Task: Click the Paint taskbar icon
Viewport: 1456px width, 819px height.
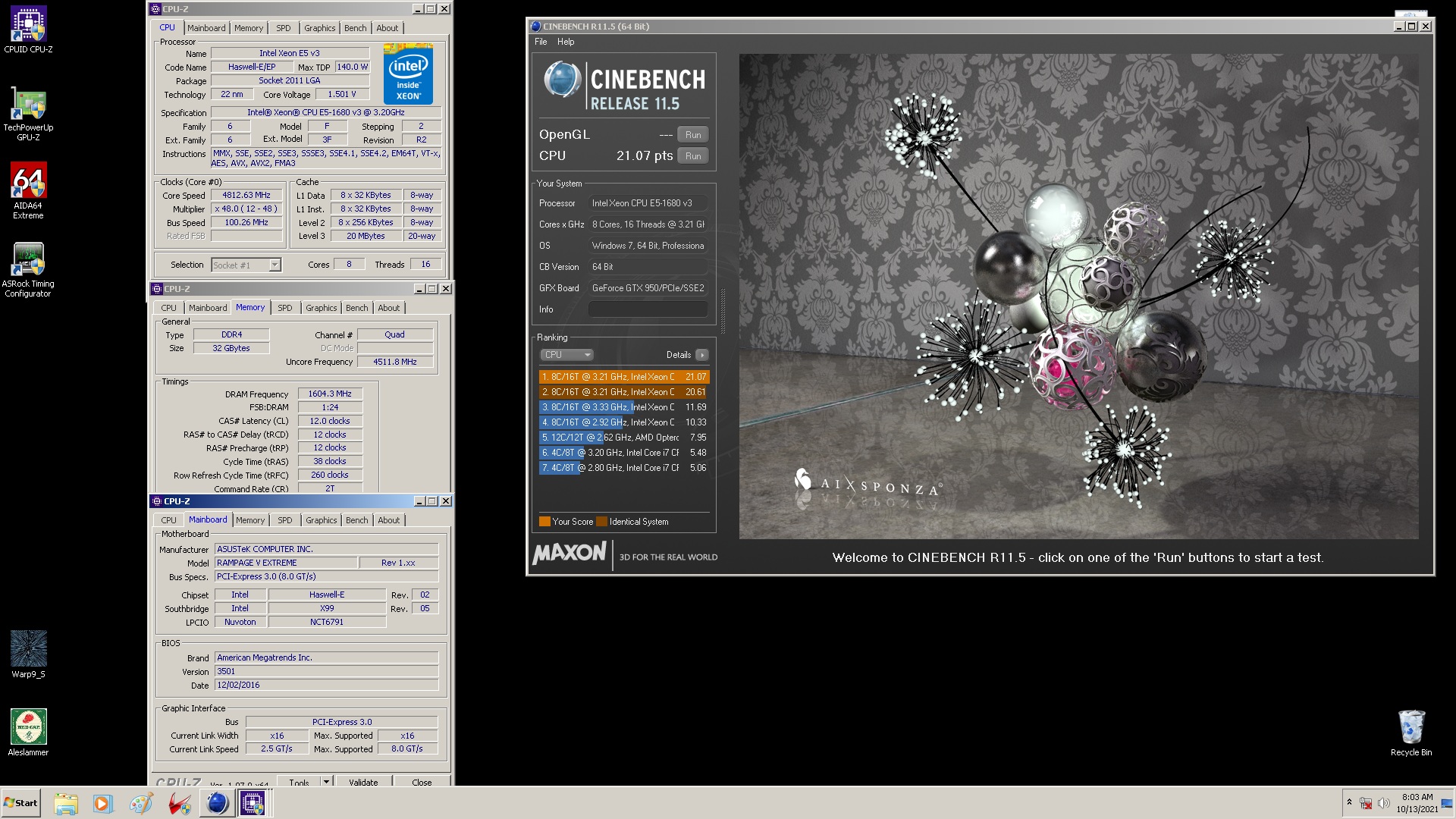Action: [x=140, y=803]
